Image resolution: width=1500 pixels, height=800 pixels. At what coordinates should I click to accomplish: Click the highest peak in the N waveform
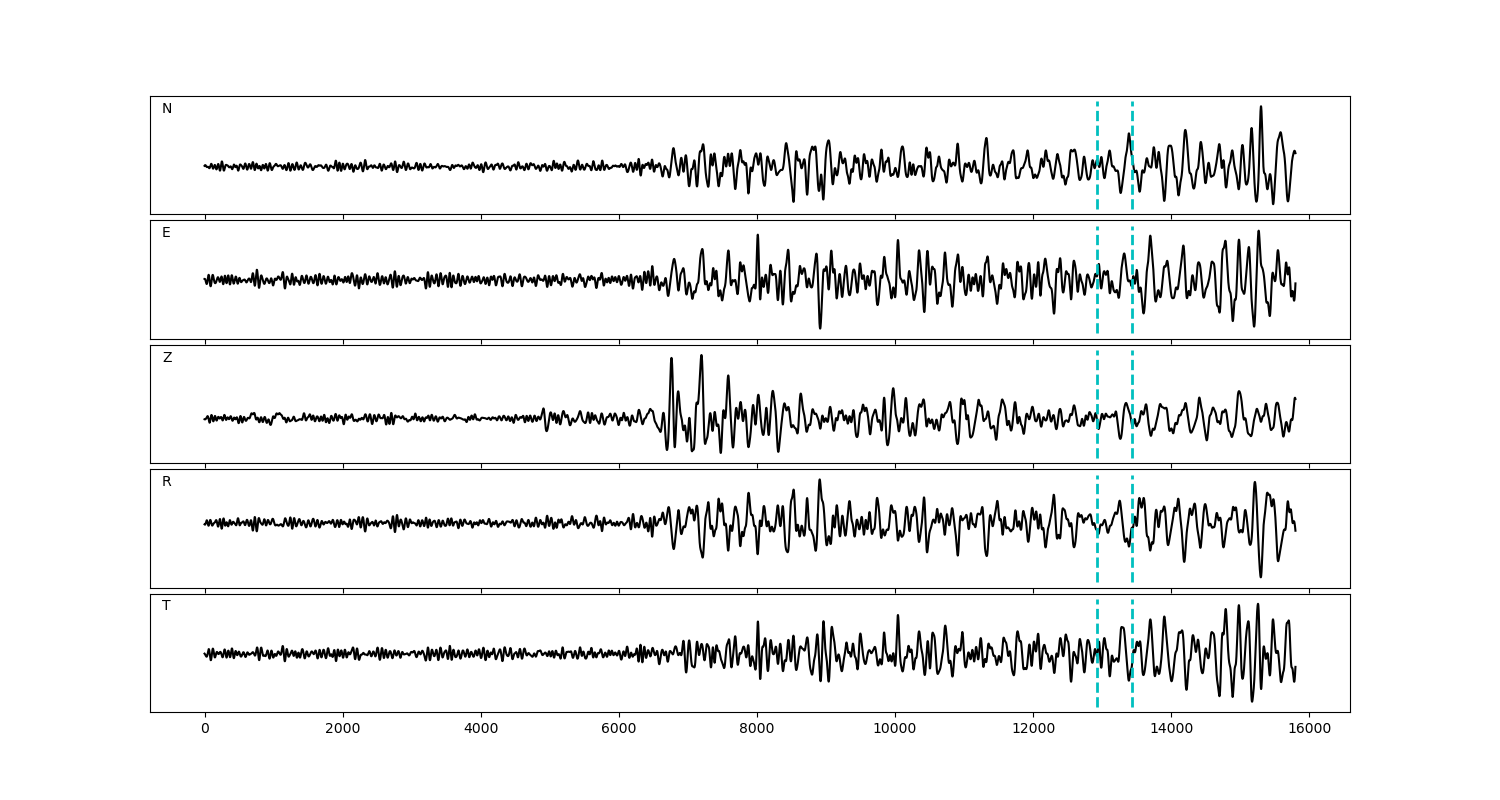pos(1260,107)
